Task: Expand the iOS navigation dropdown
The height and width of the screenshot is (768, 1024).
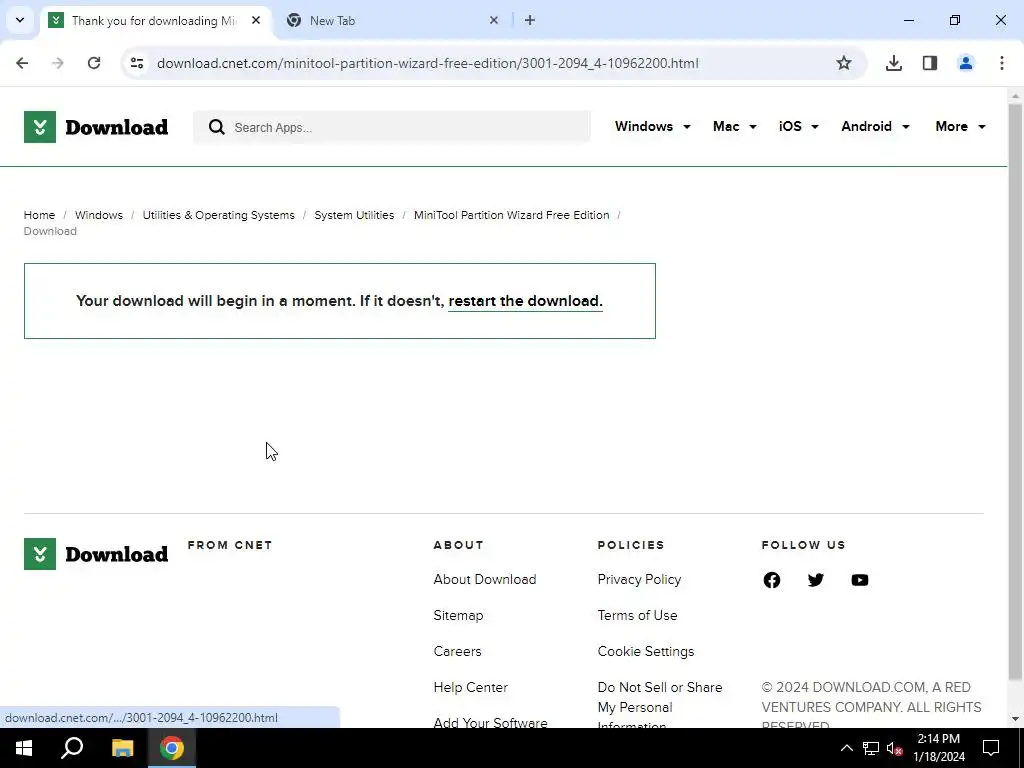Action: (x=799, y=127)
